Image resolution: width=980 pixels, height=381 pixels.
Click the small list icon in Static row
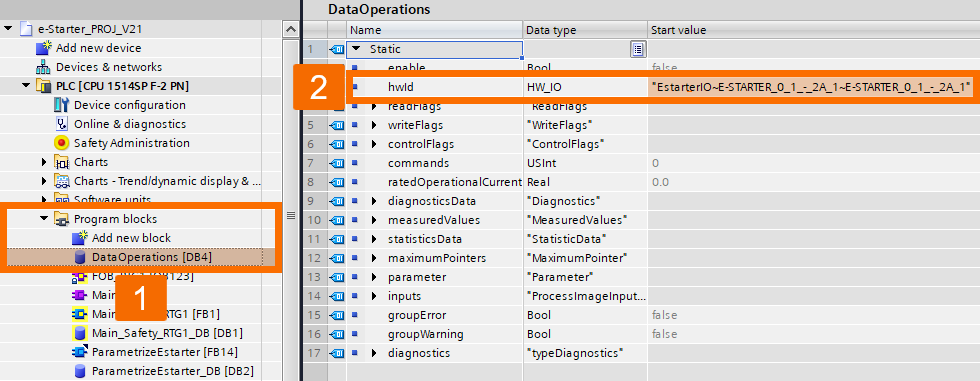click(638, 49)
